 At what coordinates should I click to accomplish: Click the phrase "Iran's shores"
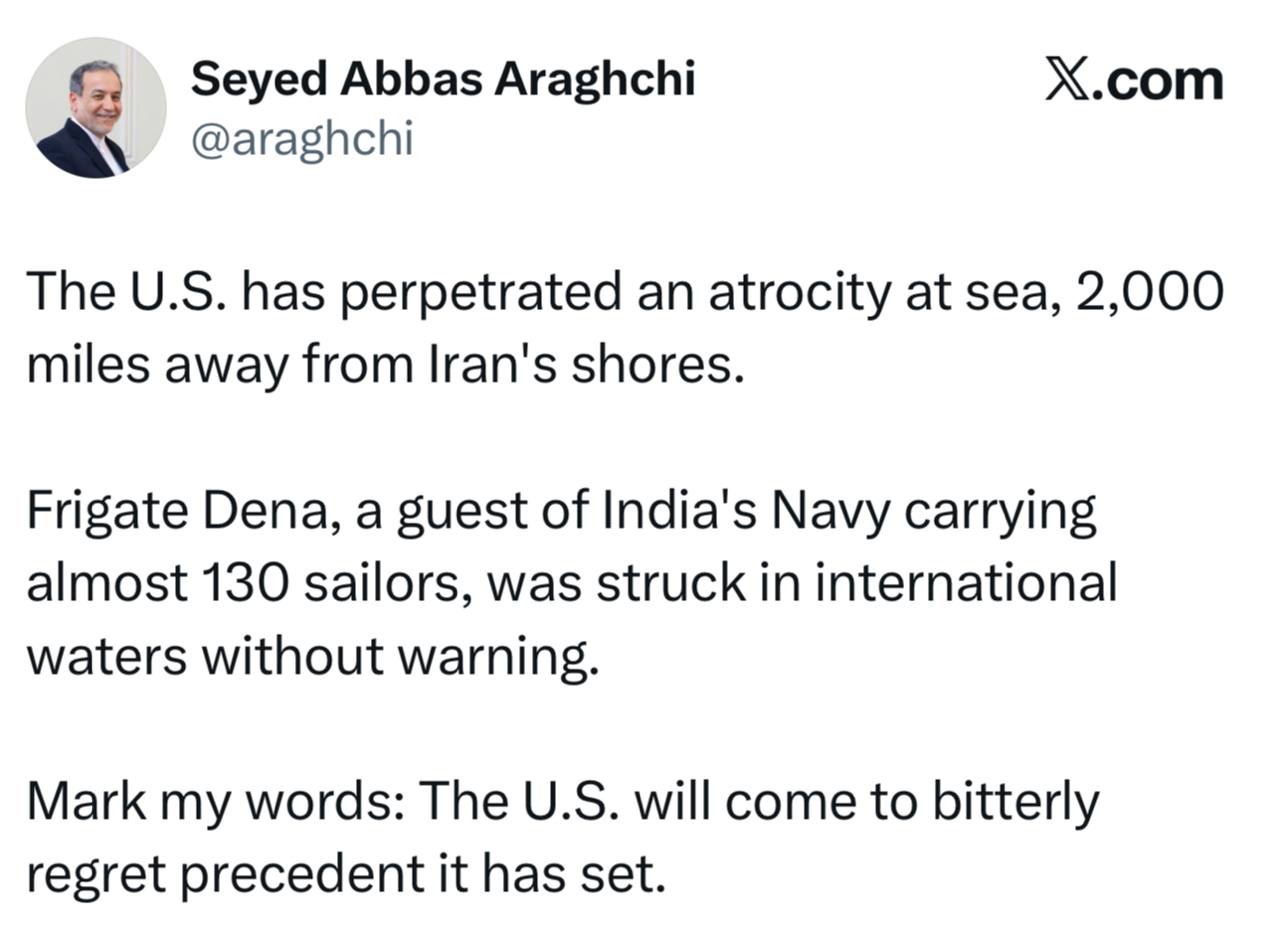[x=586, y=365]
